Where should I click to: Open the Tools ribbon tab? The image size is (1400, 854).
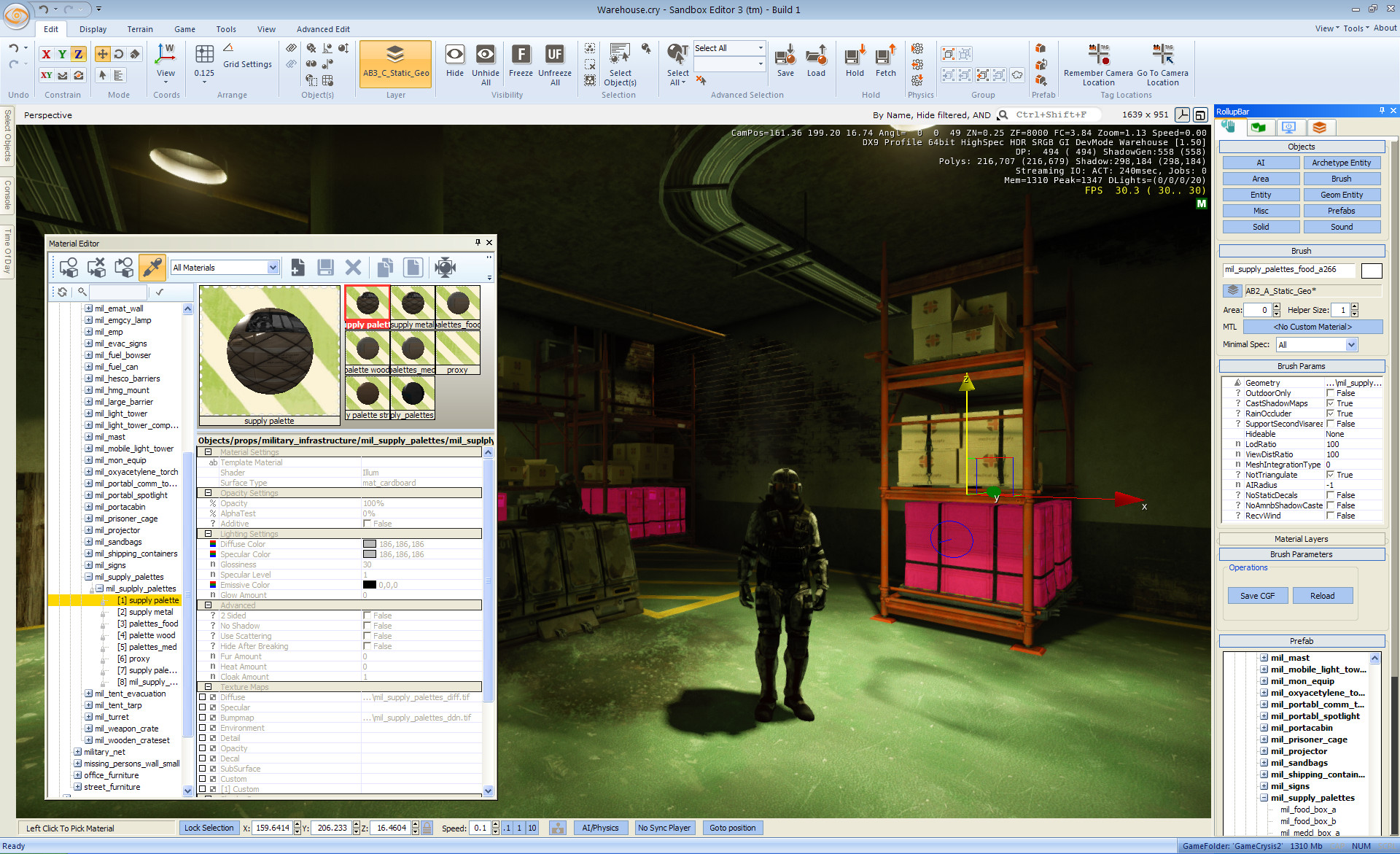[x=226, y=29]
